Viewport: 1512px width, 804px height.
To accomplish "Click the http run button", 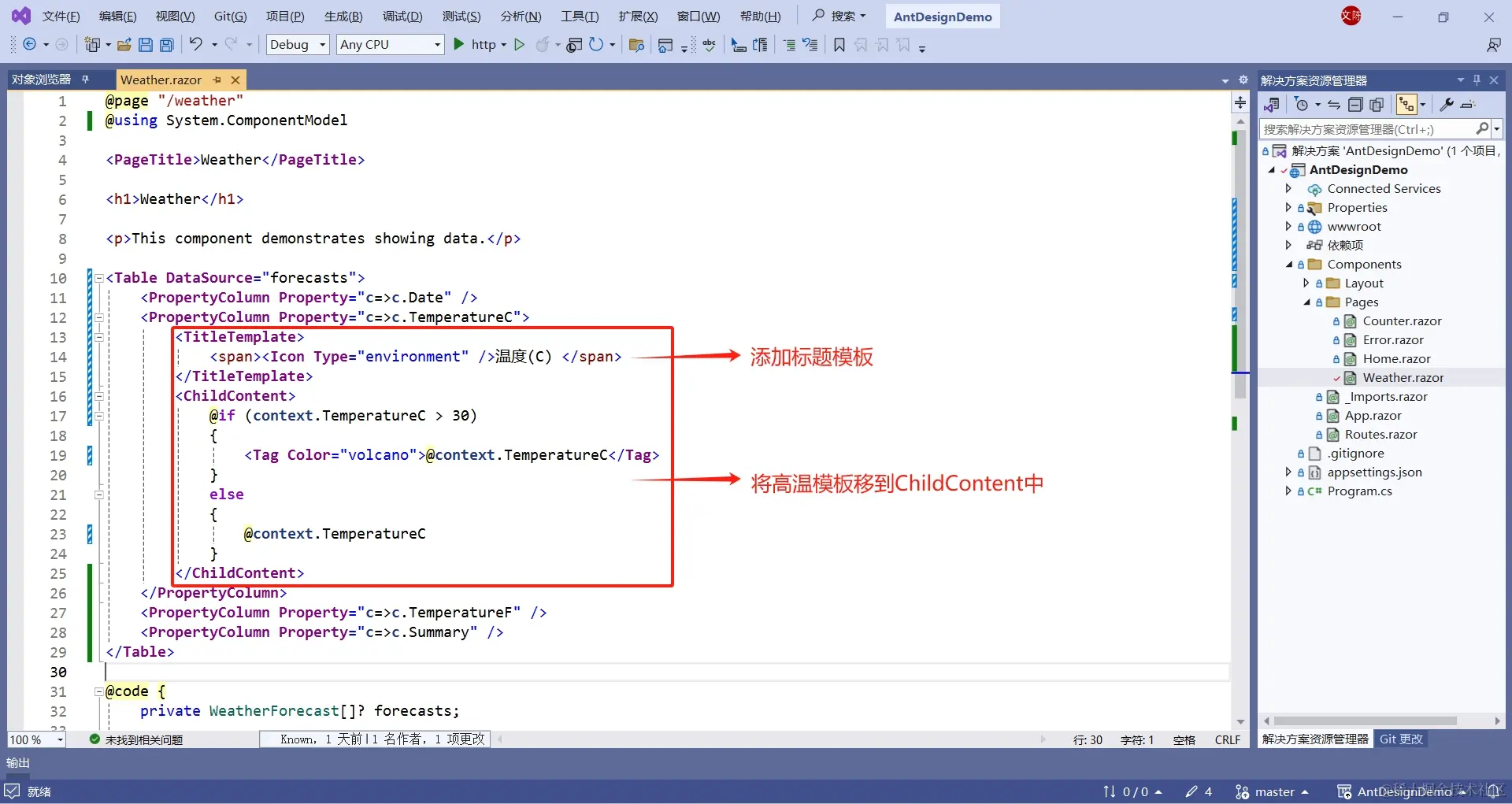I will tap(476, 45).
